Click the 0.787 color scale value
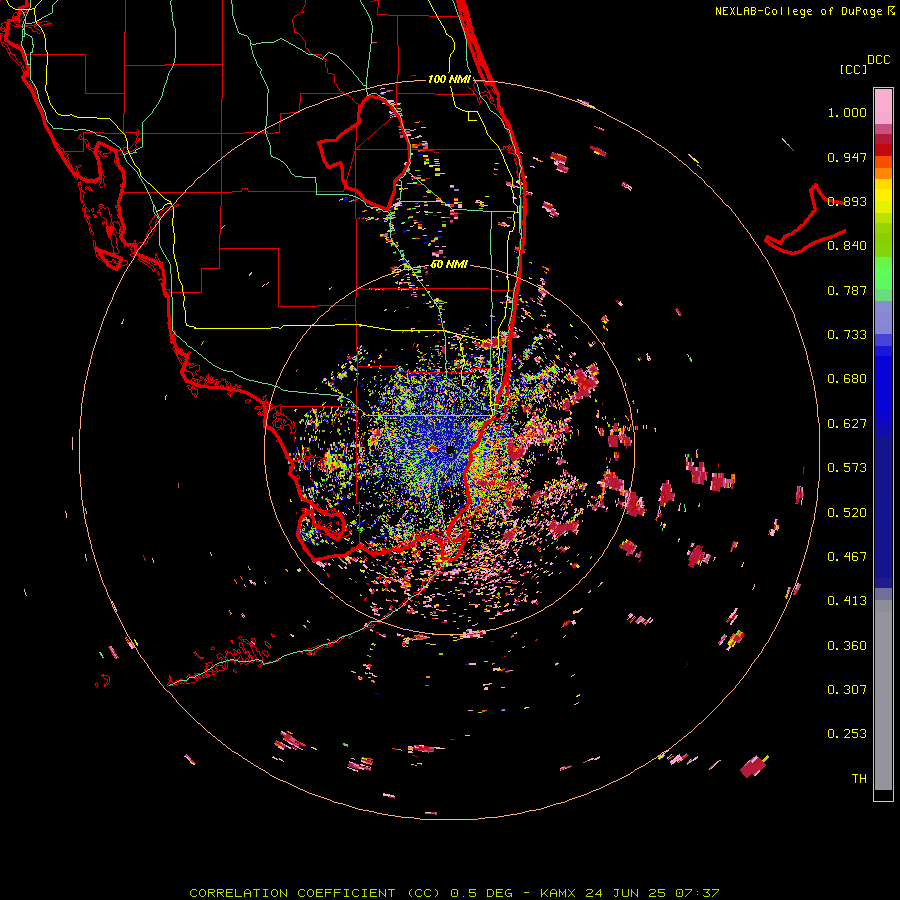The image size is (900, 900). coord(847,290)
